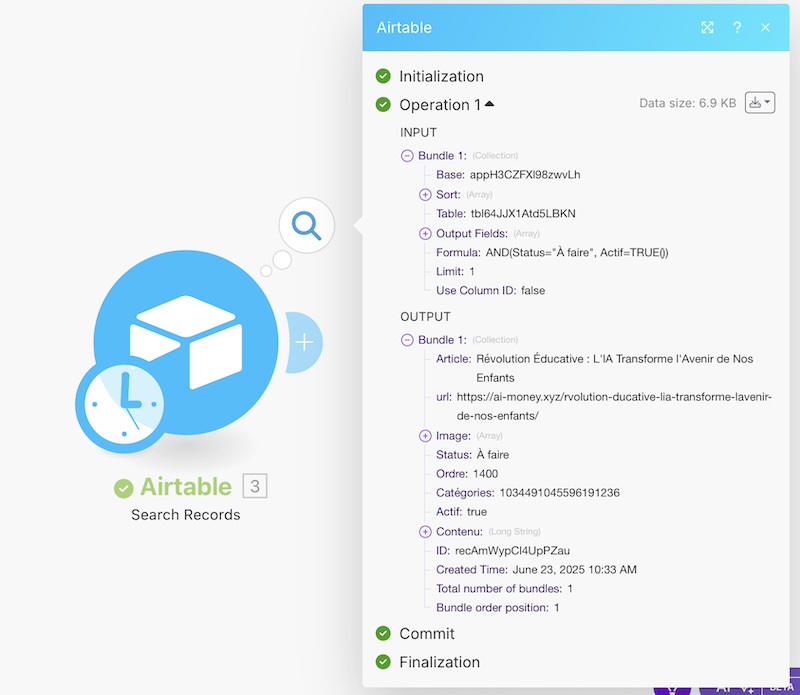
Task: Add another module with the plus handle
Action: point(304,342)
